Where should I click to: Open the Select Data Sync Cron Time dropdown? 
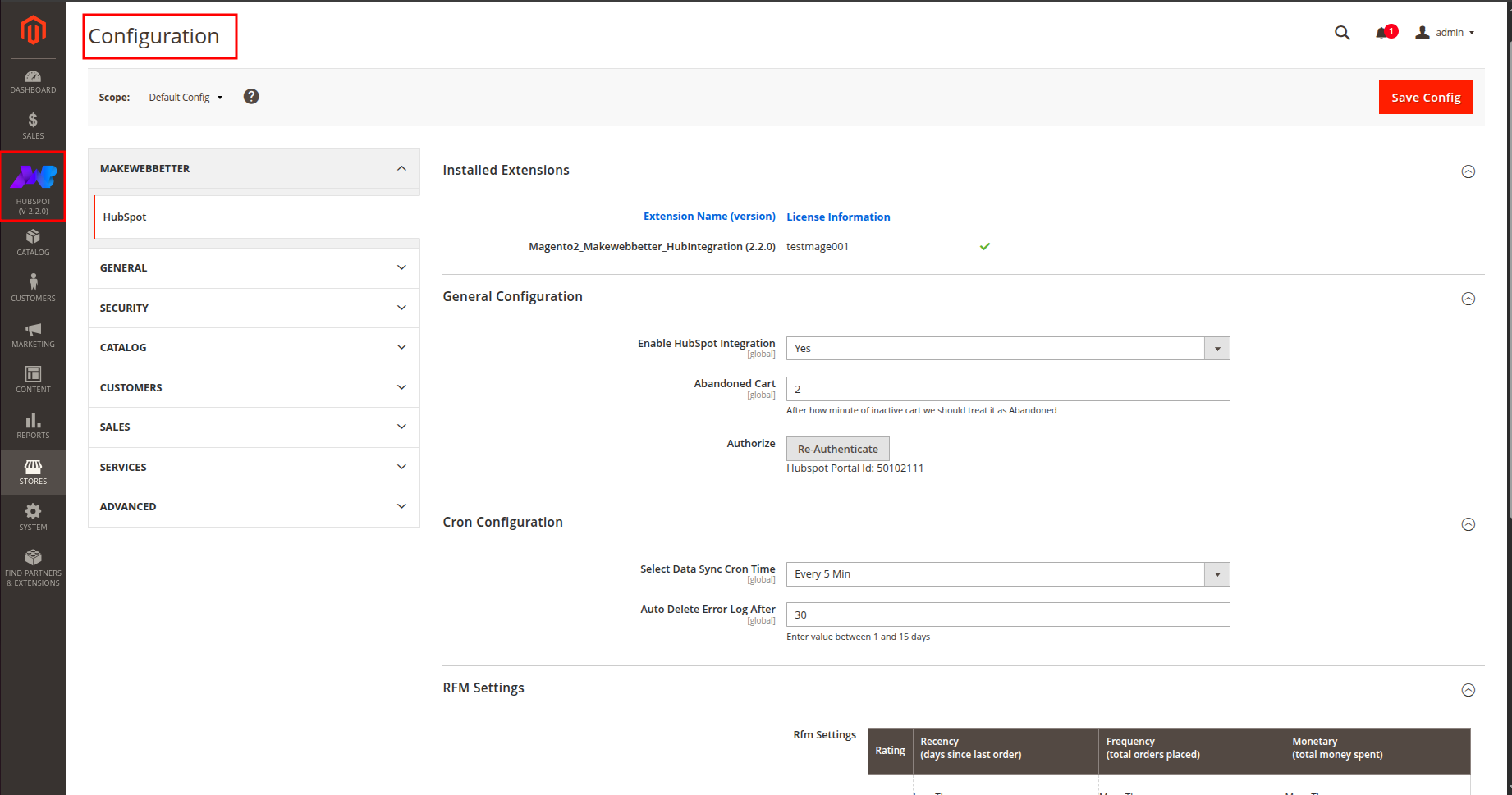pos(1007,574)
